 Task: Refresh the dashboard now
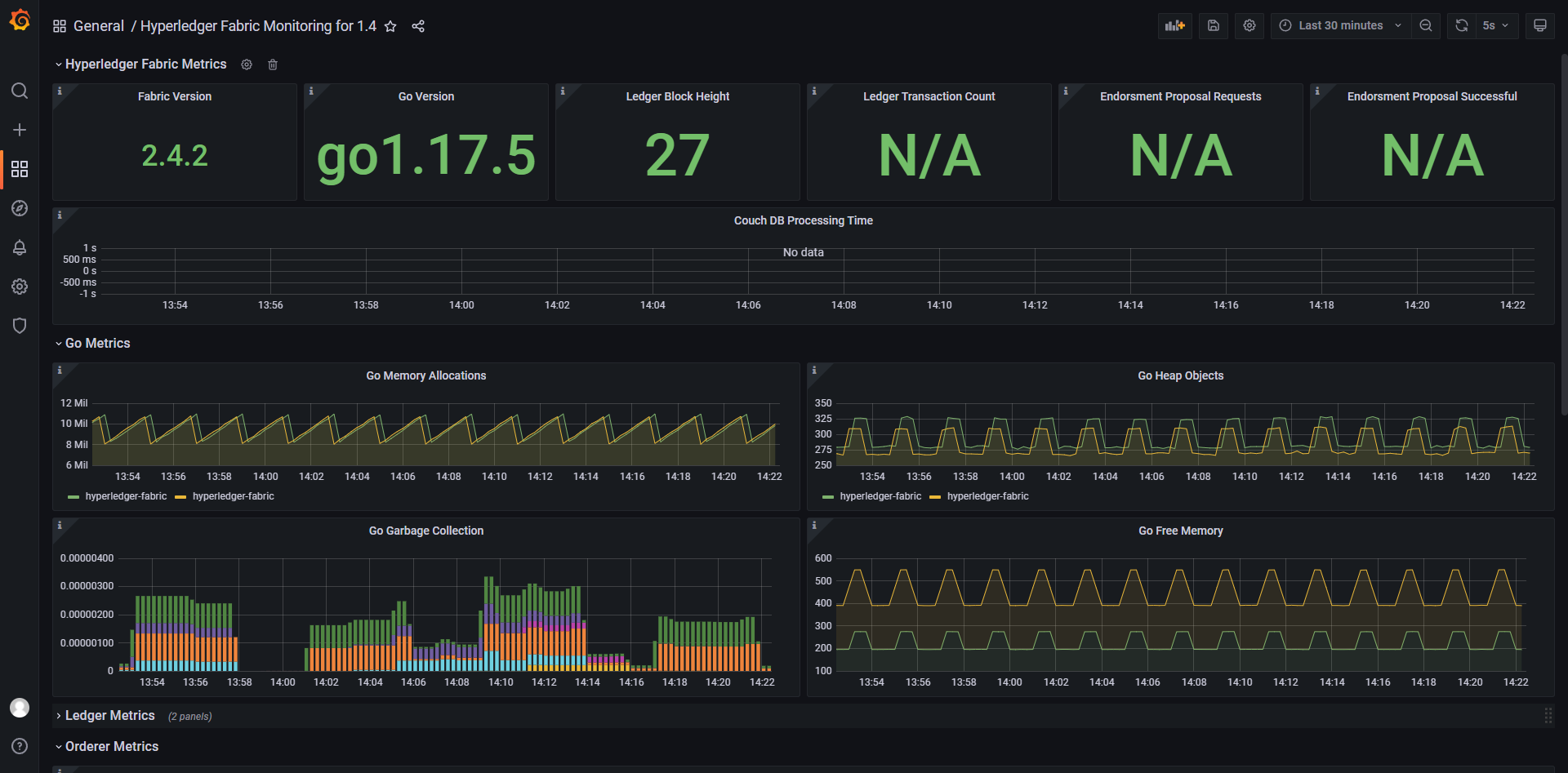1462,25
